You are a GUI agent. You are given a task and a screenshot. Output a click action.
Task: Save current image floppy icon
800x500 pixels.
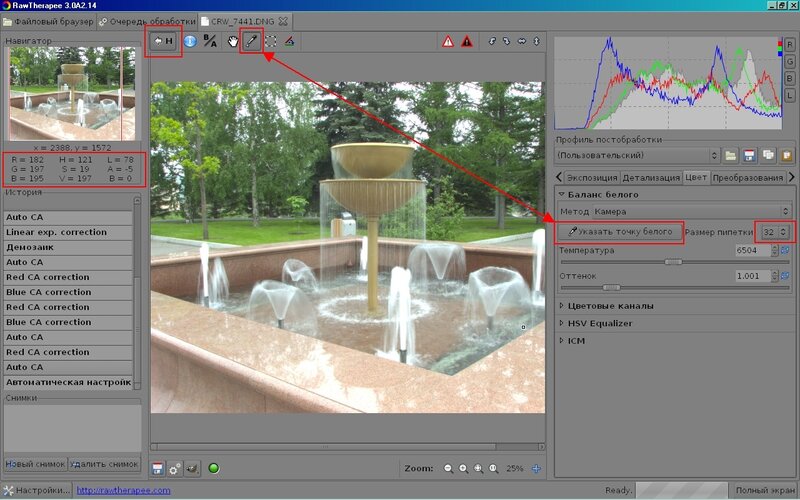(x=158, y=468)
